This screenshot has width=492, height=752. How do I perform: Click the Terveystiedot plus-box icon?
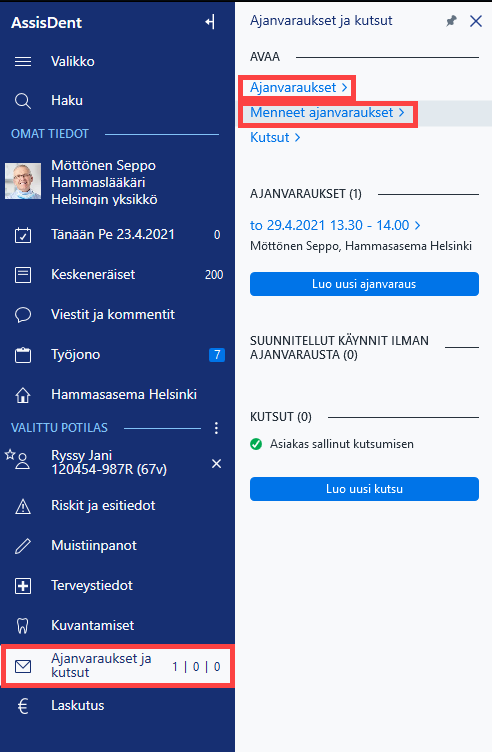coord(23,586)
